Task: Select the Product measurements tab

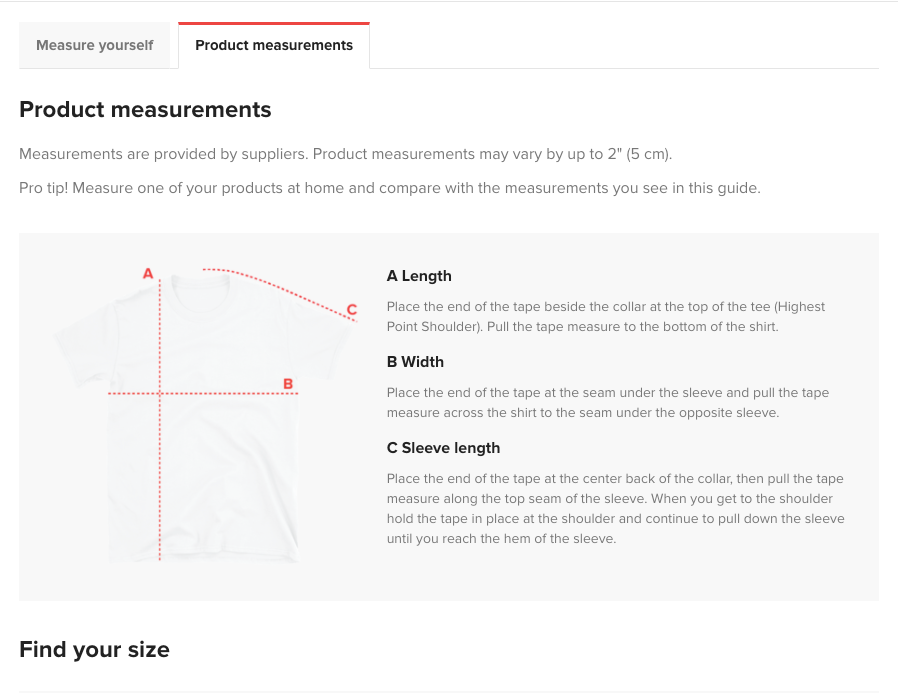Action: (x=274, y=45)
